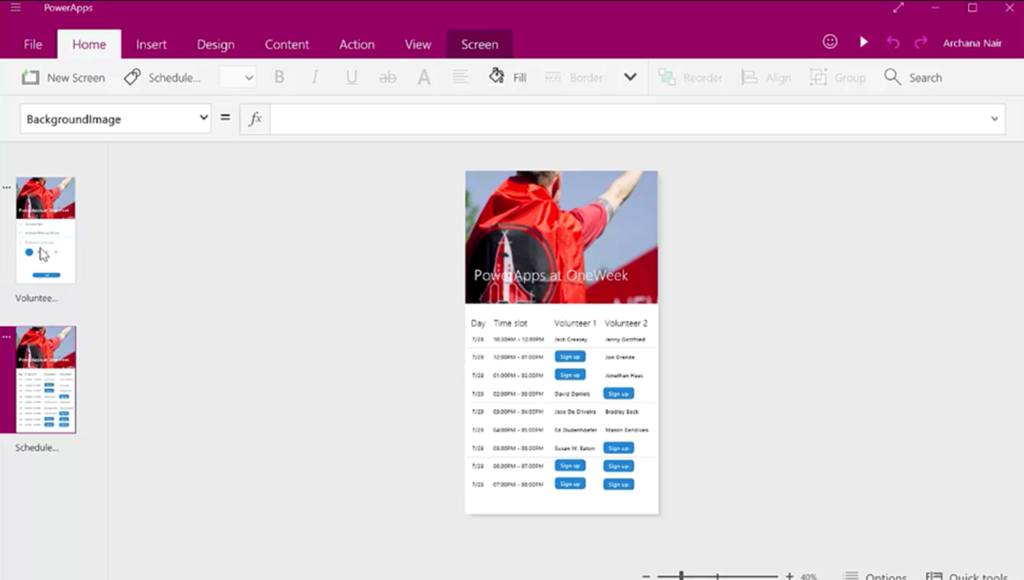This screenshot has width=1024, height=580.
Task: Open the Design tab
Action: click(215, 44)
